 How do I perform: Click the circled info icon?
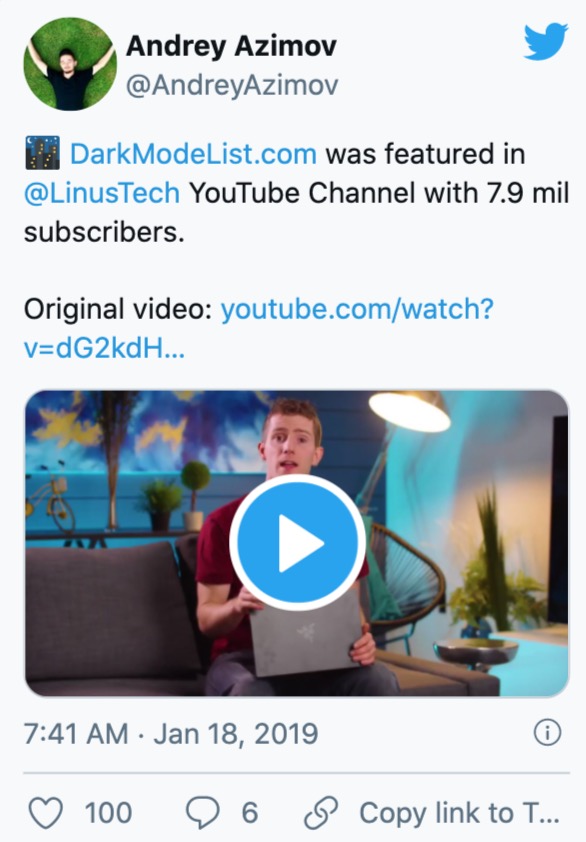click(547, 732)
